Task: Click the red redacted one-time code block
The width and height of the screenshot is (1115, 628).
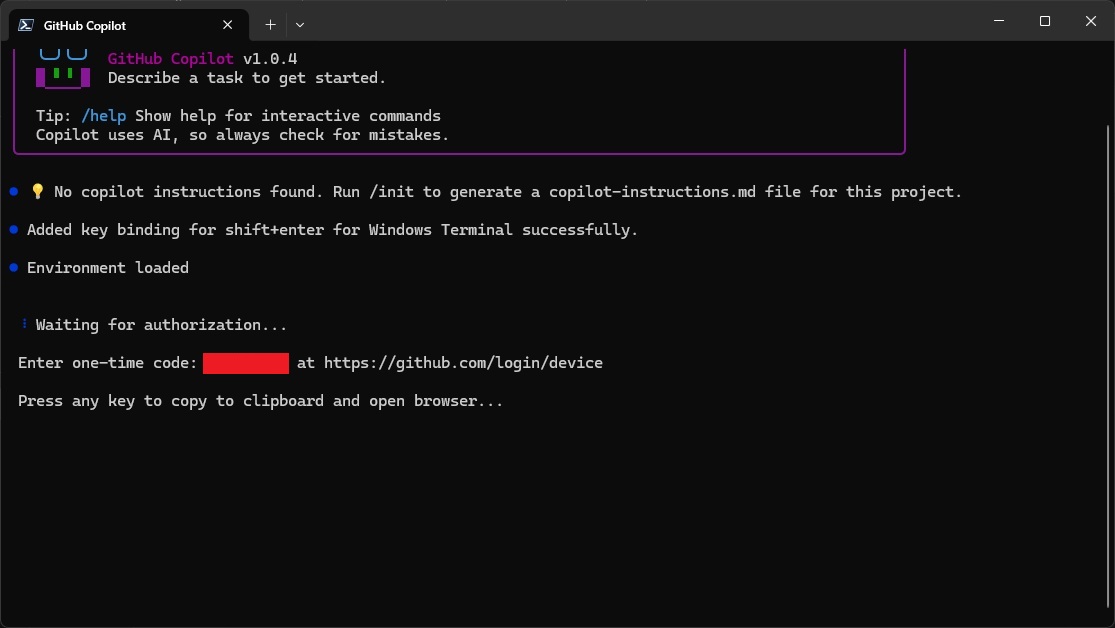Action: click(x=246, y=363)
